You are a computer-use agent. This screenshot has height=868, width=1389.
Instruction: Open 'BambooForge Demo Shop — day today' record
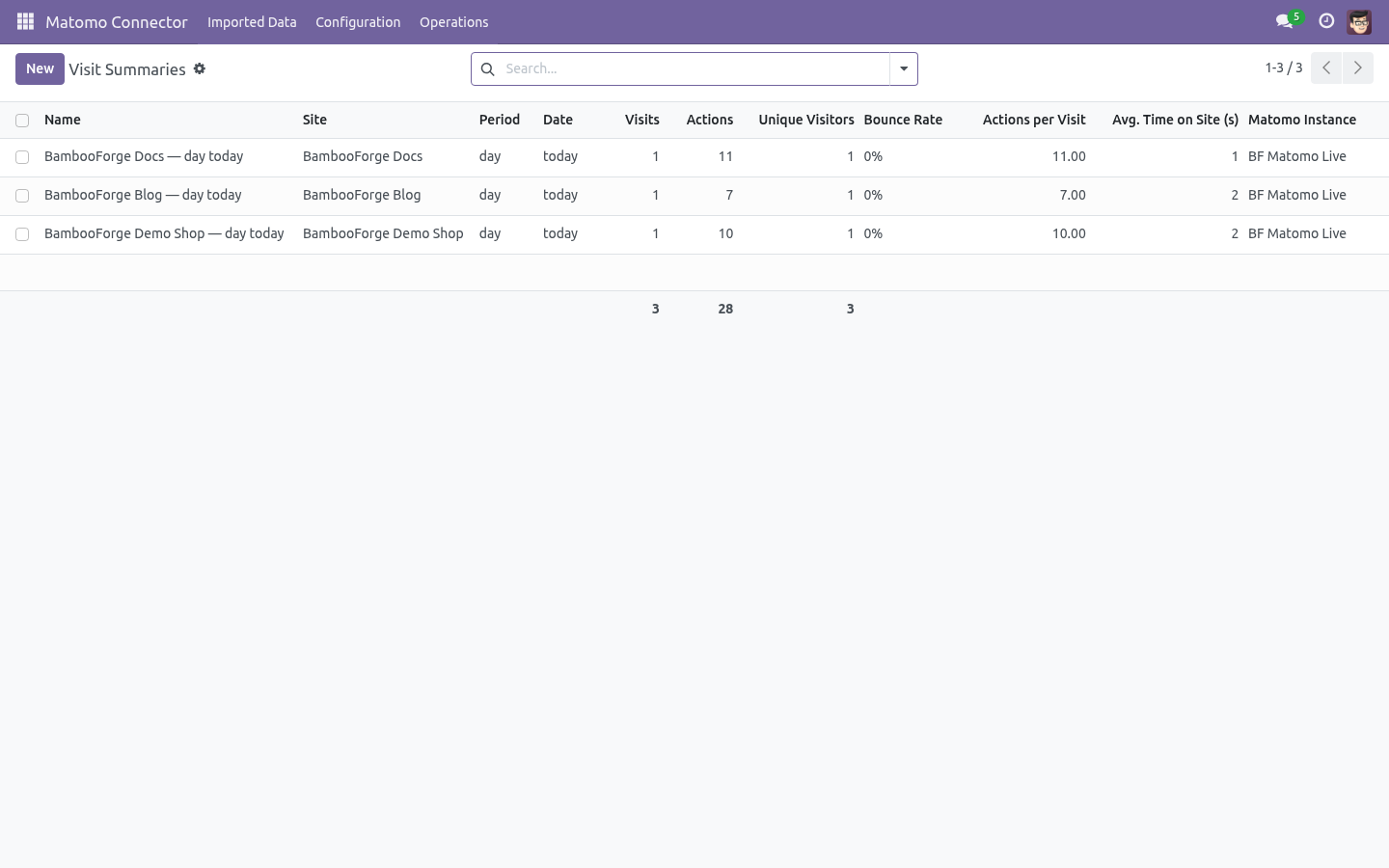164,233
